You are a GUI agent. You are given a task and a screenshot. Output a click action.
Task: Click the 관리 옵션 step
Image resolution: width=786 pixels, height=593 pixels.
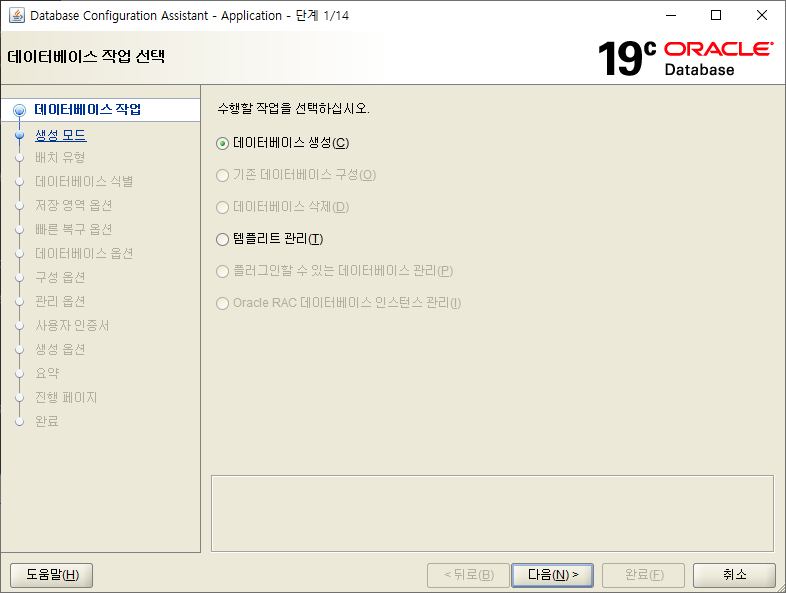click(x=60, y=302)
